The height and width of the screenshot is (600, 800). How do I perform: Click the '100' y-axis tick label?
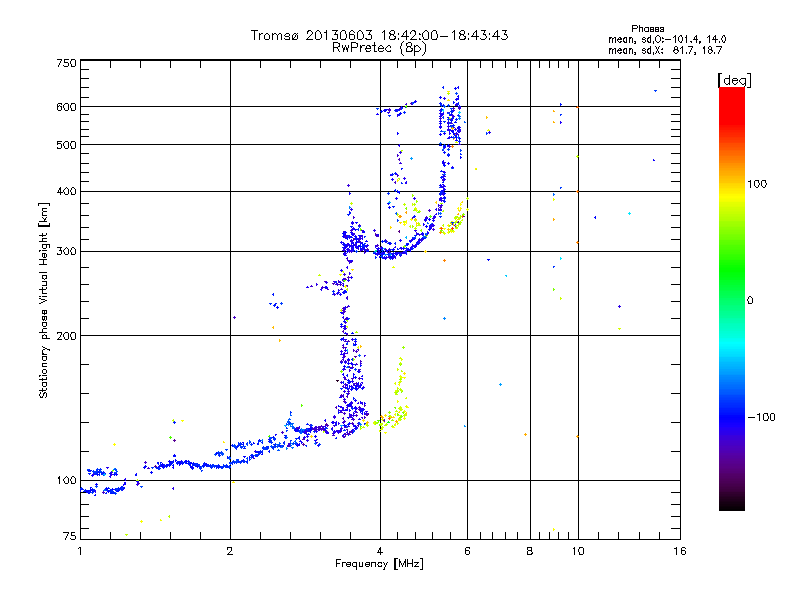point(66,480)
